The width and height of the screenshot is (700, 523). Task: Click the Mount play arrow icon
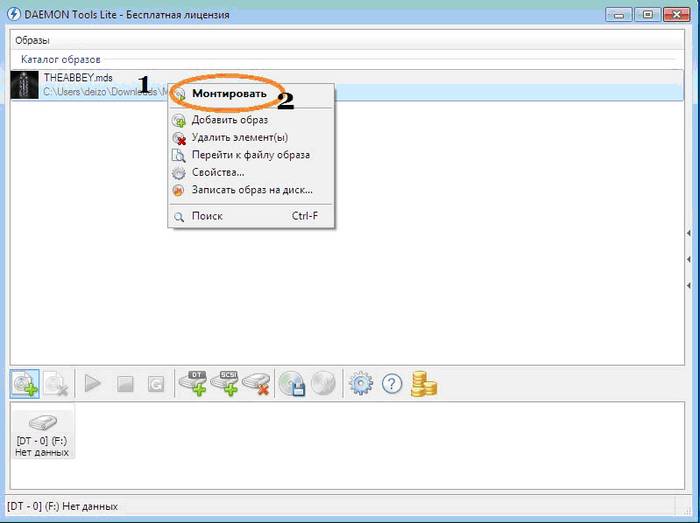pos(92,383)
